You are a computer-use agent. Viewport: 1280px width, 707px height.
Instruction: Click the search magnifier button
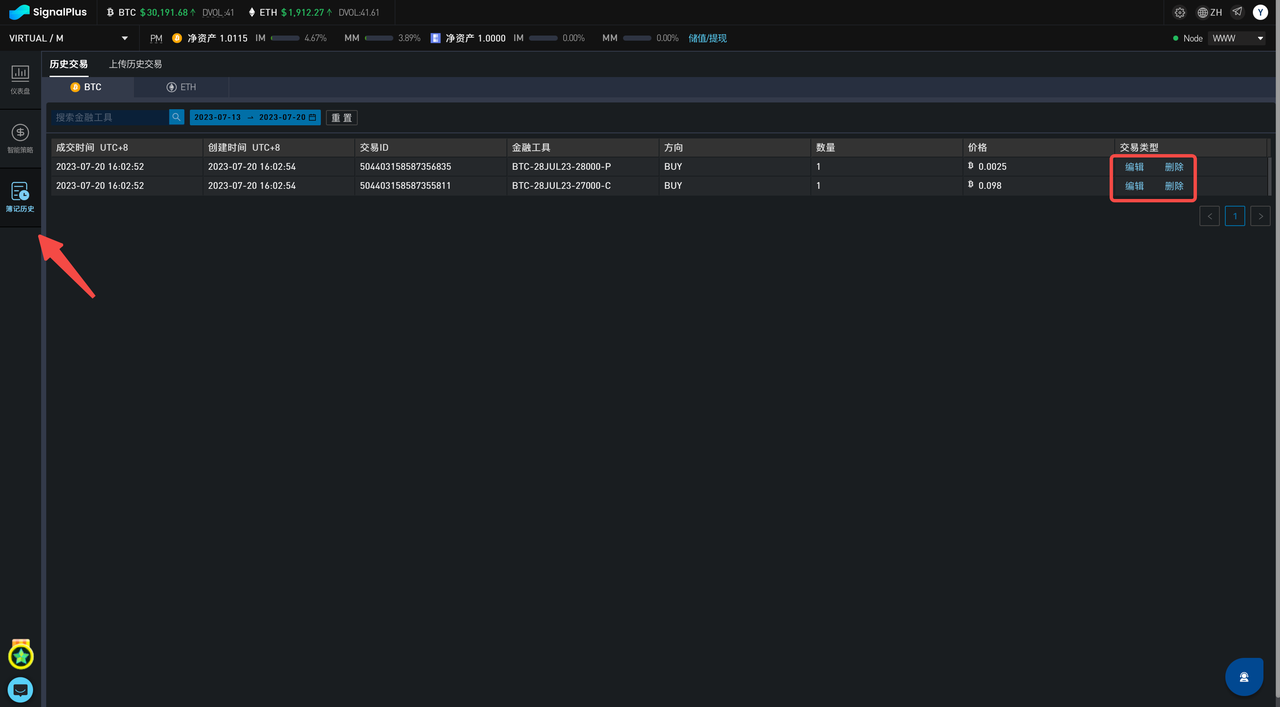point(177,117)
